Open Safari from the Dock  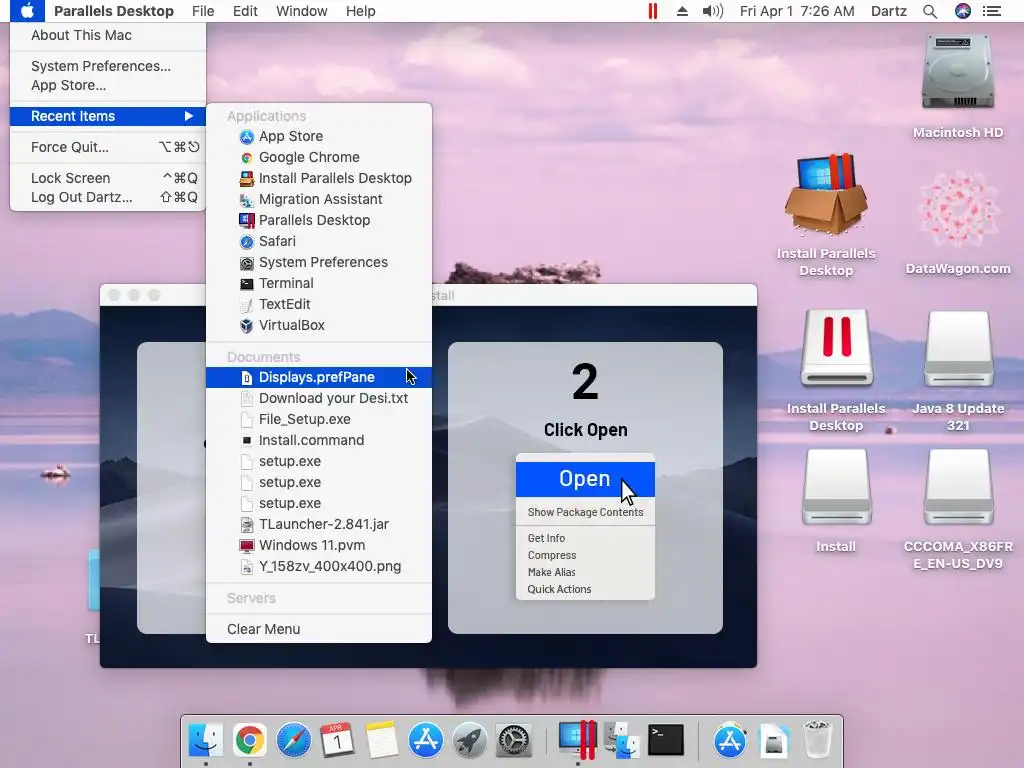pyautogui.click(x=293, y=740)
